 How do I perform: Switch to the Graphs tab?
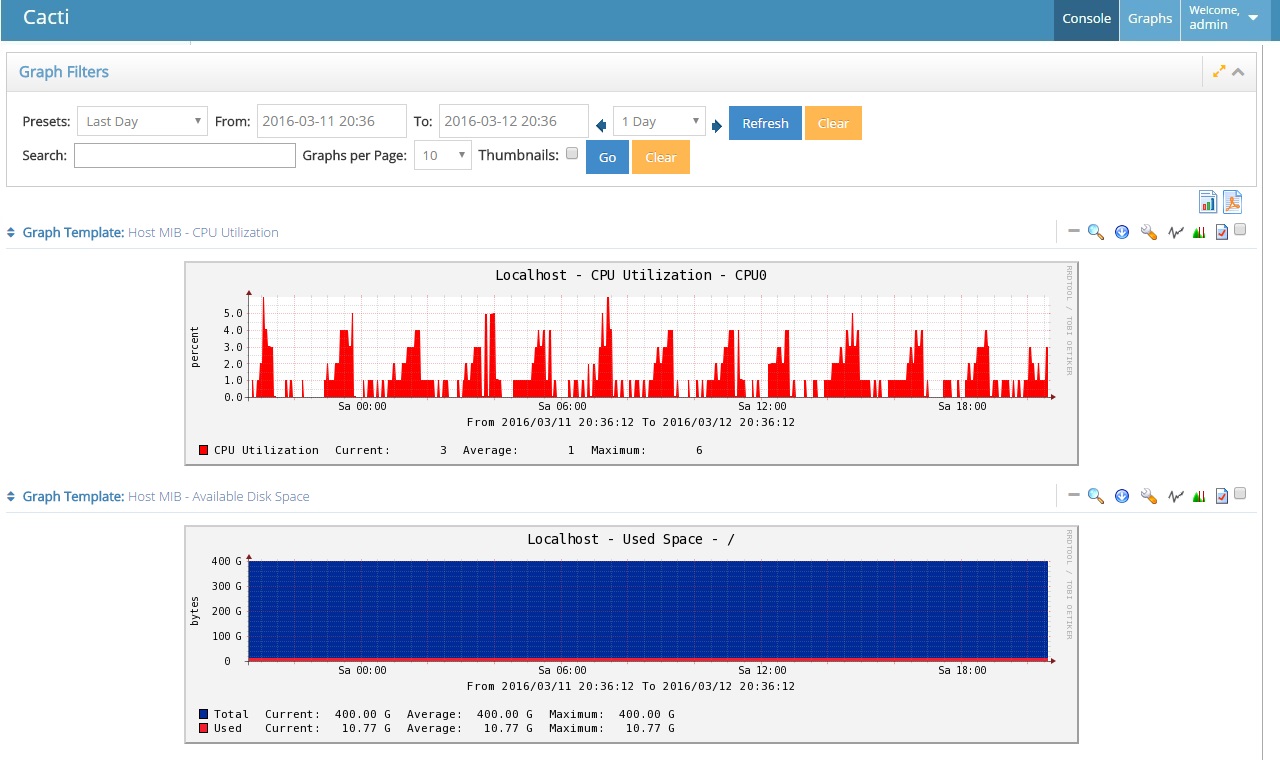tap(1150, 19)
